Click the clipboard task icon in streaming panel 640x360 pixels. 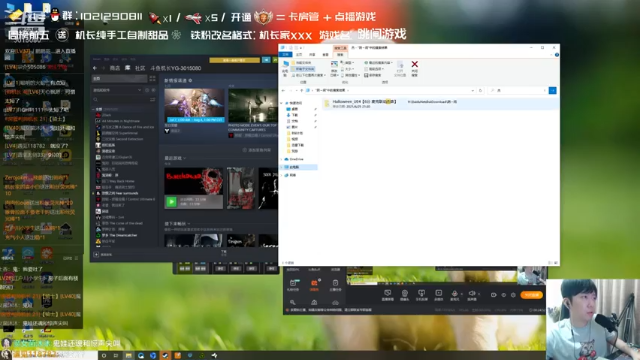pyautogui.click(x=335, y=283)
